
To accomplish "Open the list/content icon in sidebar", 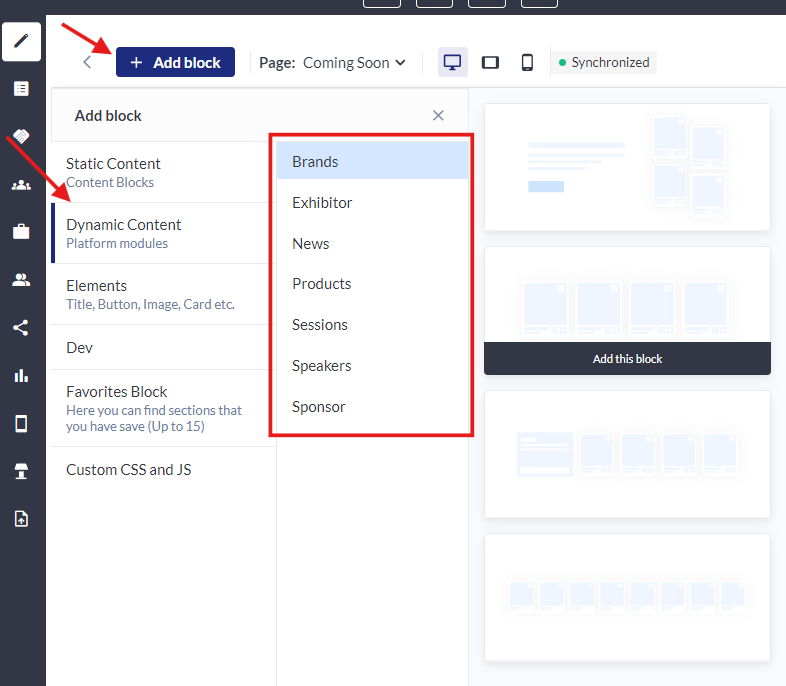I will [21, 89].
